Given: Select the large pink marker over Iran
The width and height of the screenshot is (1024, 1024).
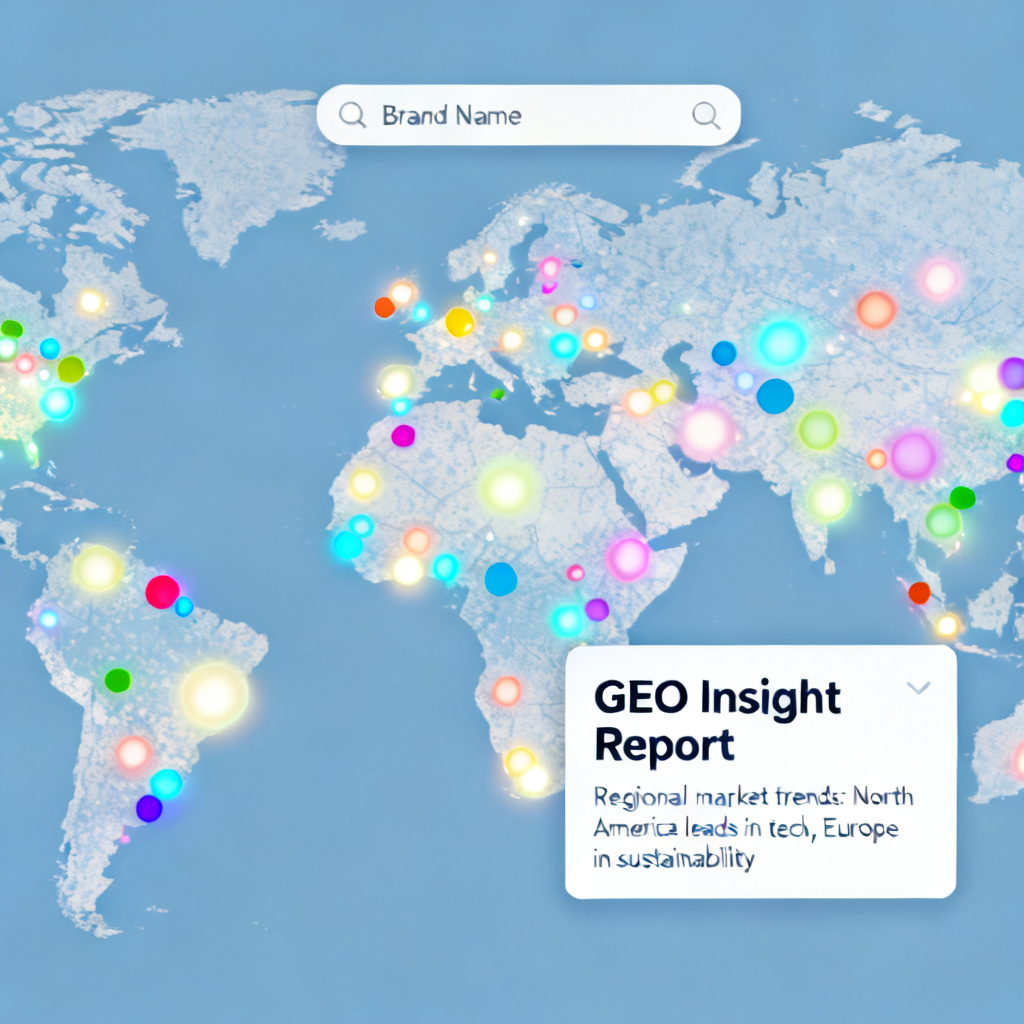Looking at the screenshot, I should pyautogui.click(x=706, y=432).
